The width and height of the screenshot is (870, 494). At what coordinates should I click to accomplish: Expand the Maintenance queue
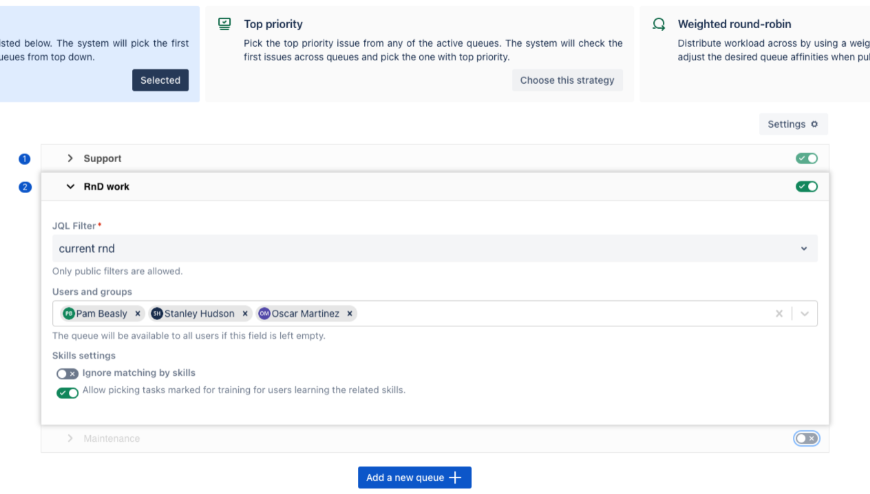pyautogui.click(x=70, y=439)
